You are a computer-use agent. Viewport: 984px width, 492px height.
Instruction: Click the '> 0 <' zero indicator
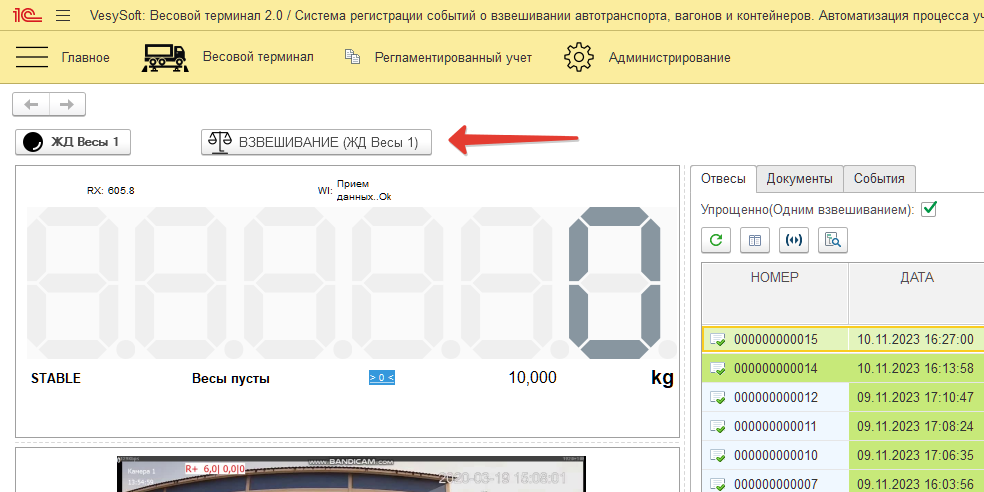point(381,377)
